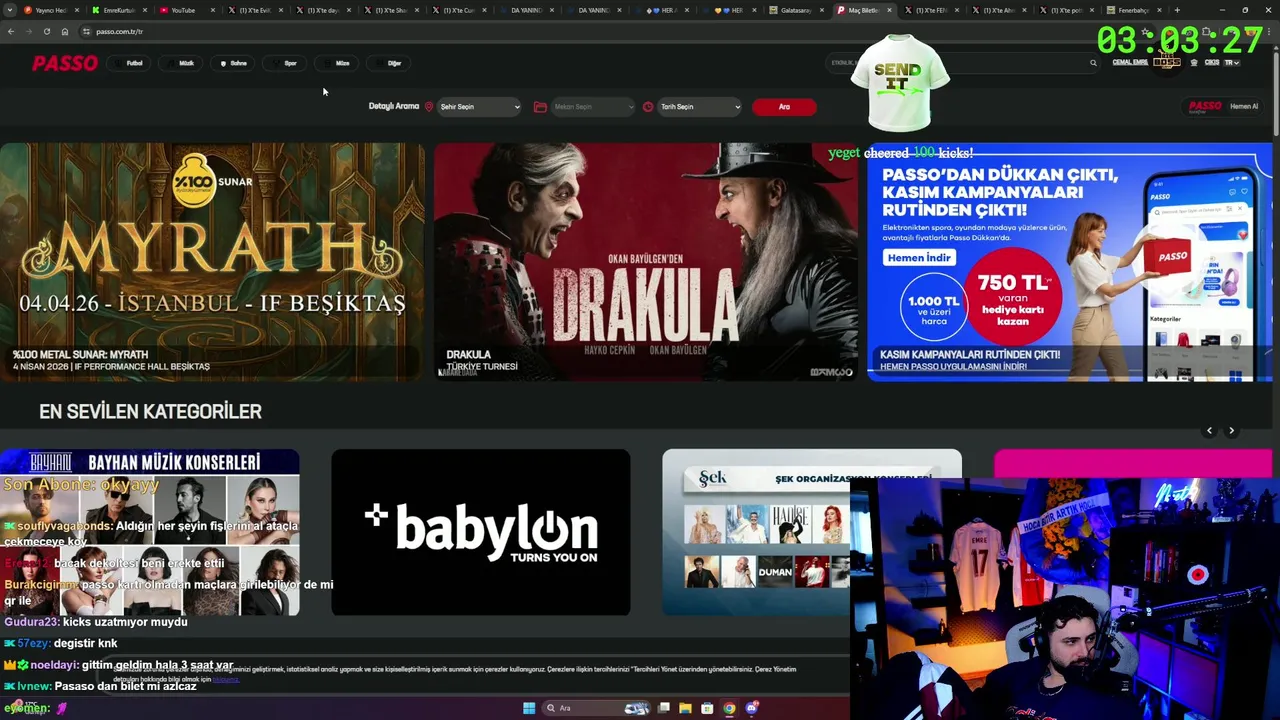Open the Spor category

286,63
